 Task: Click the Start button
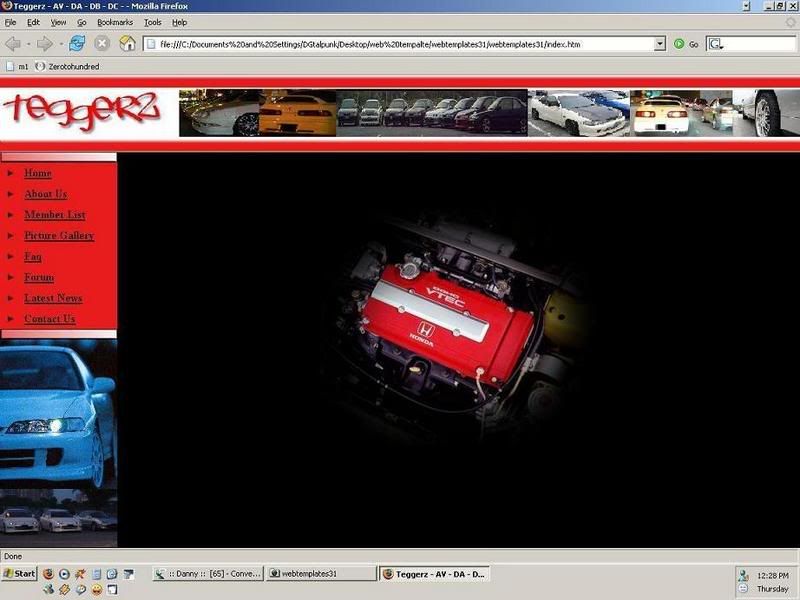coord(19,574)
